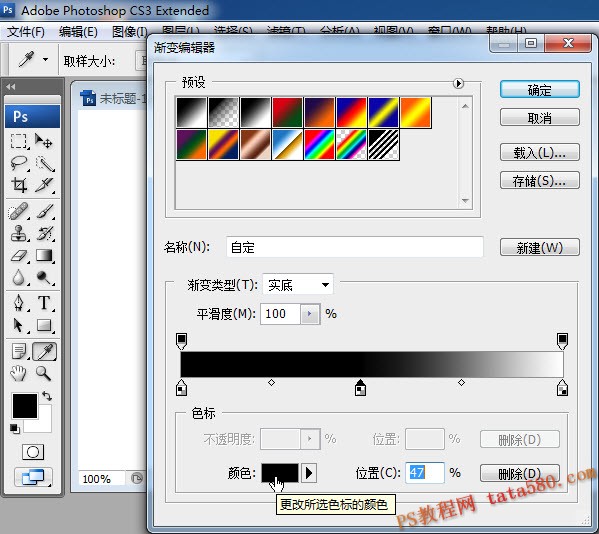Click the toolbox foreground color swatch

(24, 406)
